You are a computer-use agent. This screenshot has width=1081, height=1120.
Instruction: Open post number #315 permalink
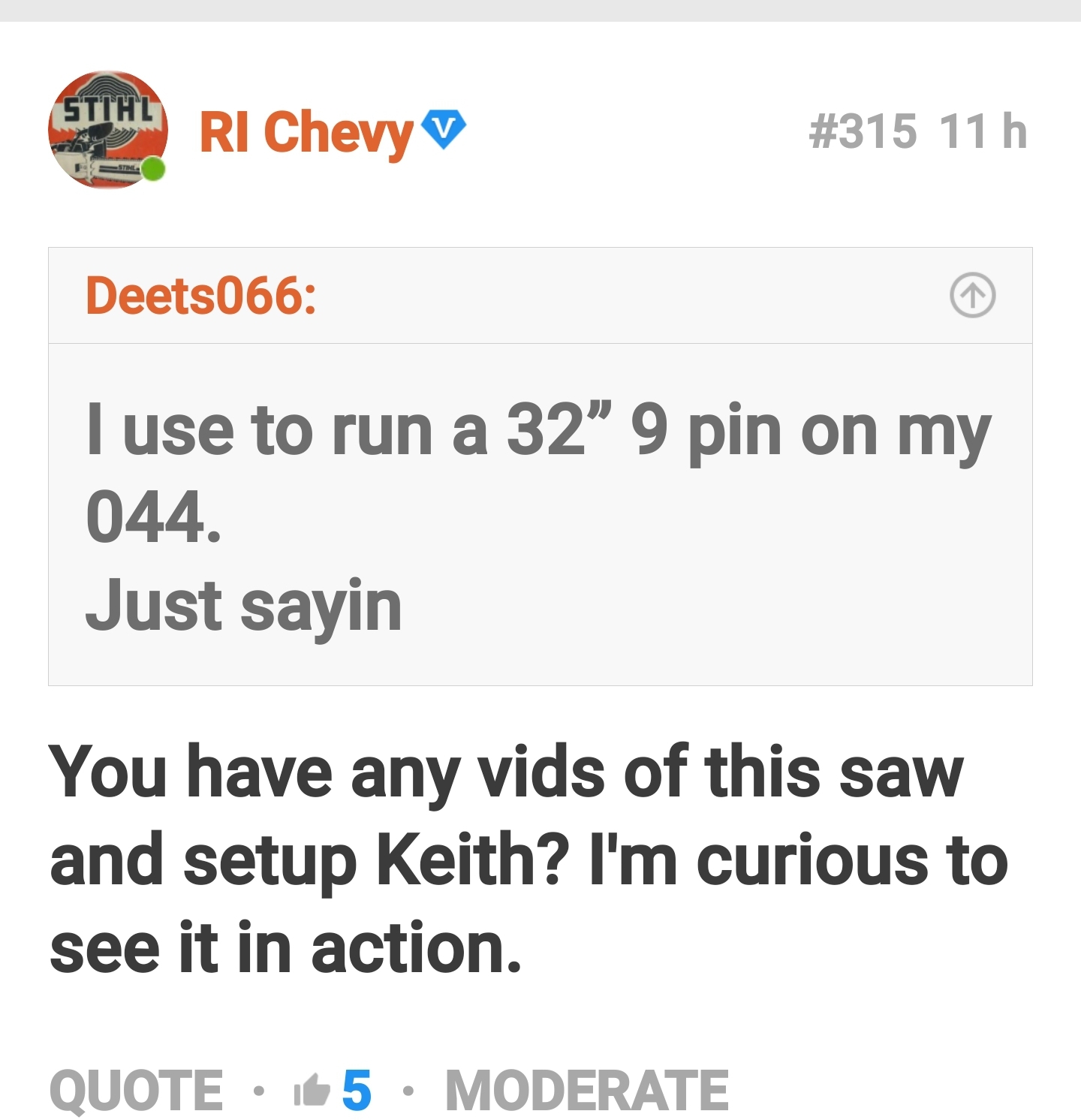(x=863, y=131)
